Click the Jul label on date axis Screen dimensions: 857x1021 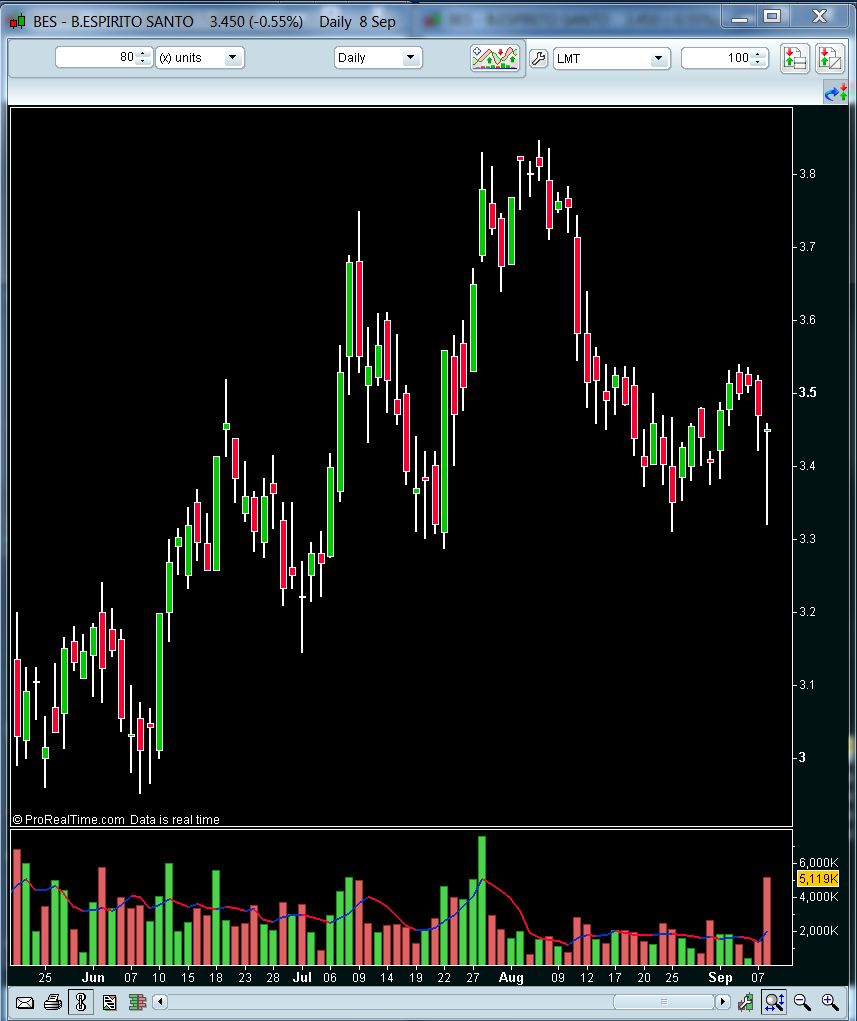302,977
